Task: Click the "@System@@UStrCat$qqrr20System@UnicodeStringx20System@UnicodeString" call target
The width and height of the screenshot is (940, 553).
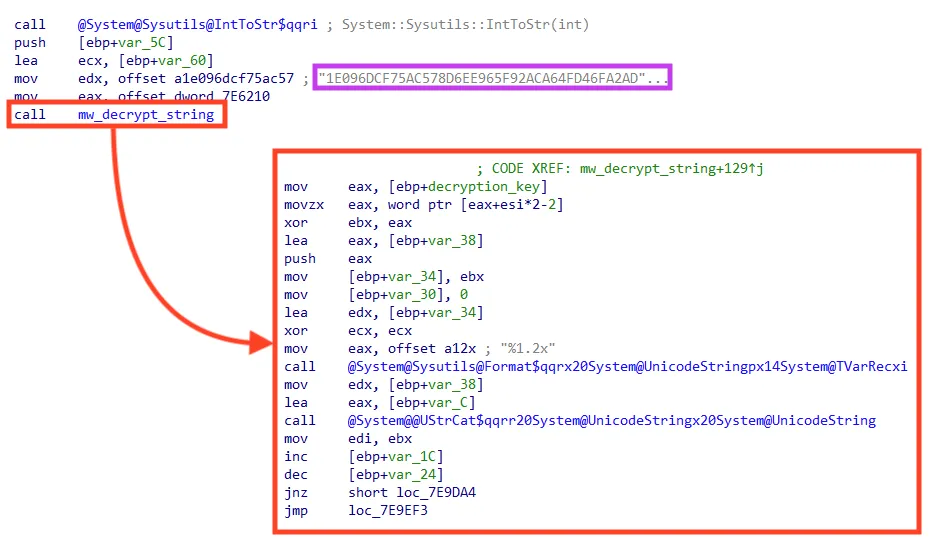Action: [x=612, y=420]
